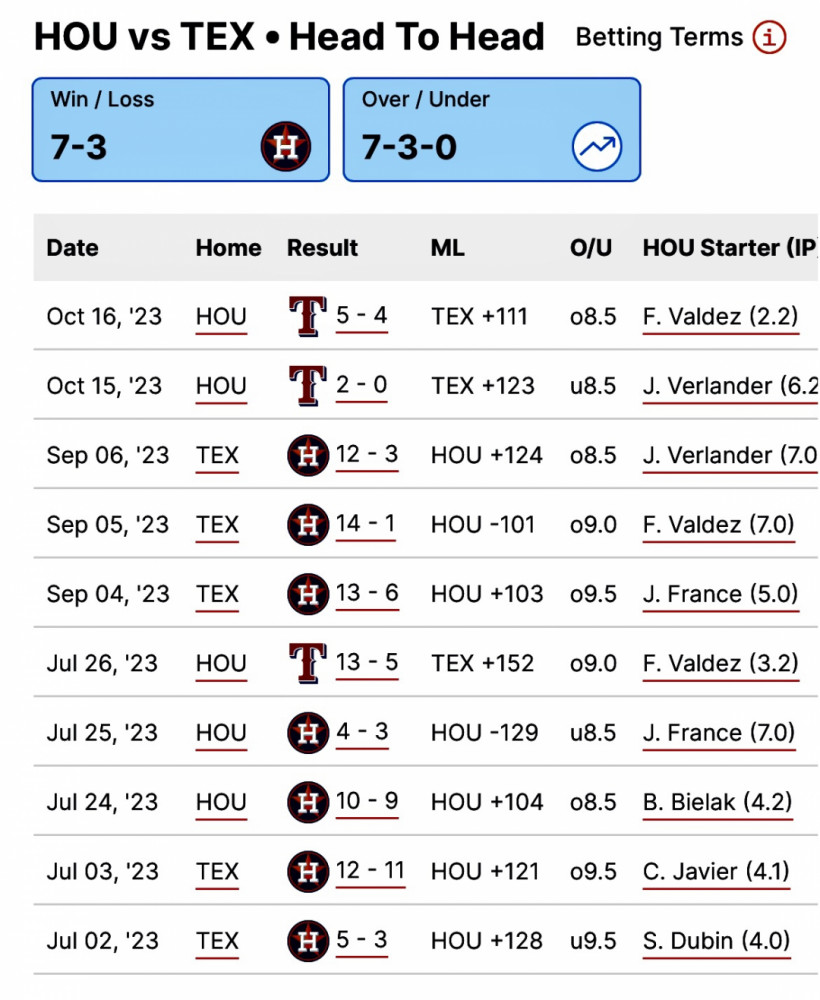
Task: Open the TEX home link for Sep 05
Action: pos(217,525)
